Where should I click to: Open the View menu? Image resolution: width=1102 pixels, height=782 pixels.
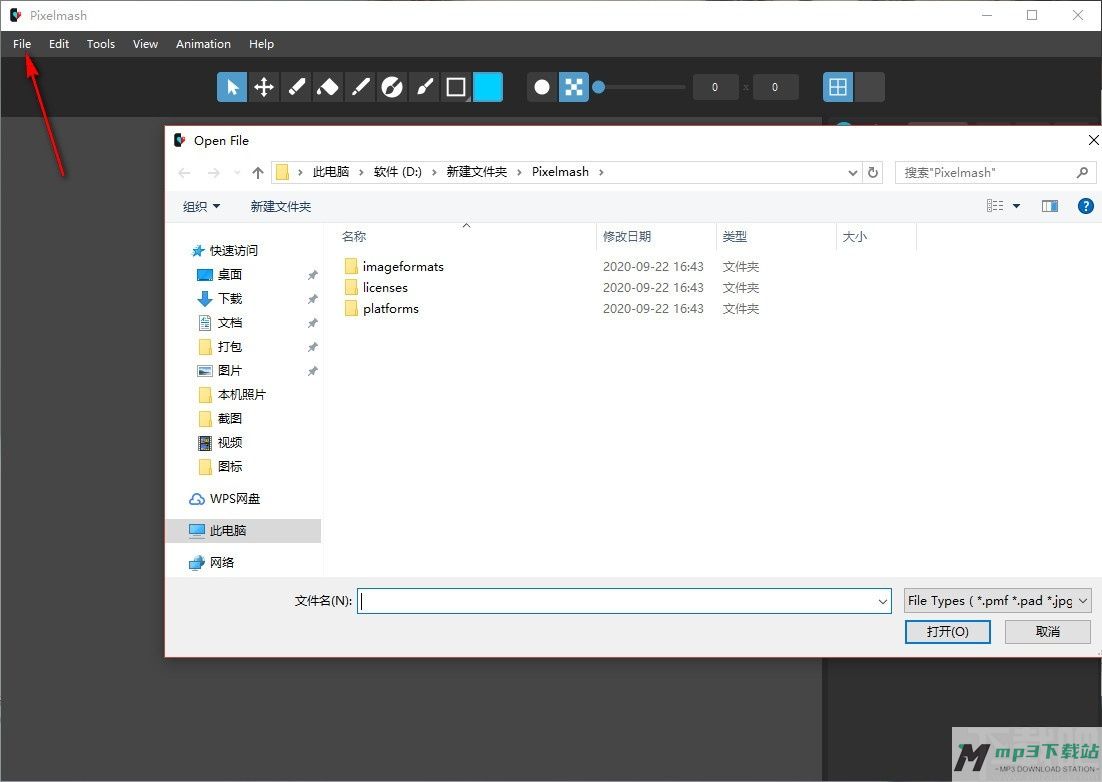(x=145, y=44)
